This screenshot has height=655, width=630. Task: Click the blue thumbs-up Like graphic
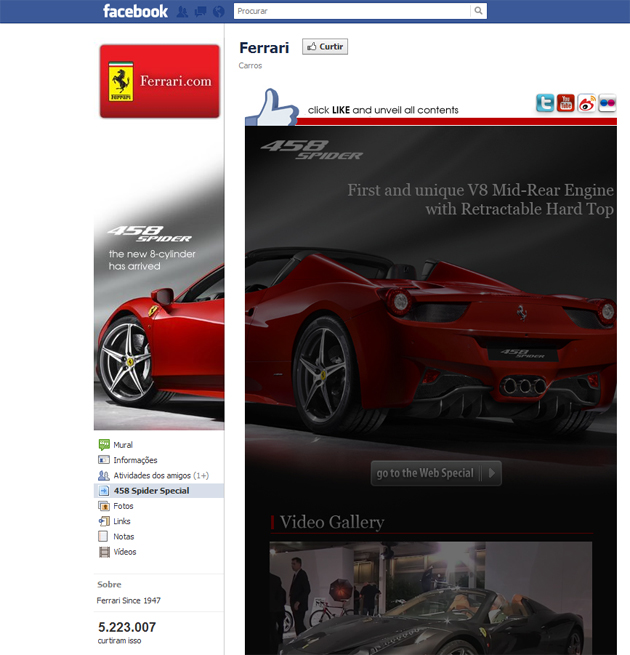pyautogui.click(x=273, y=107)
